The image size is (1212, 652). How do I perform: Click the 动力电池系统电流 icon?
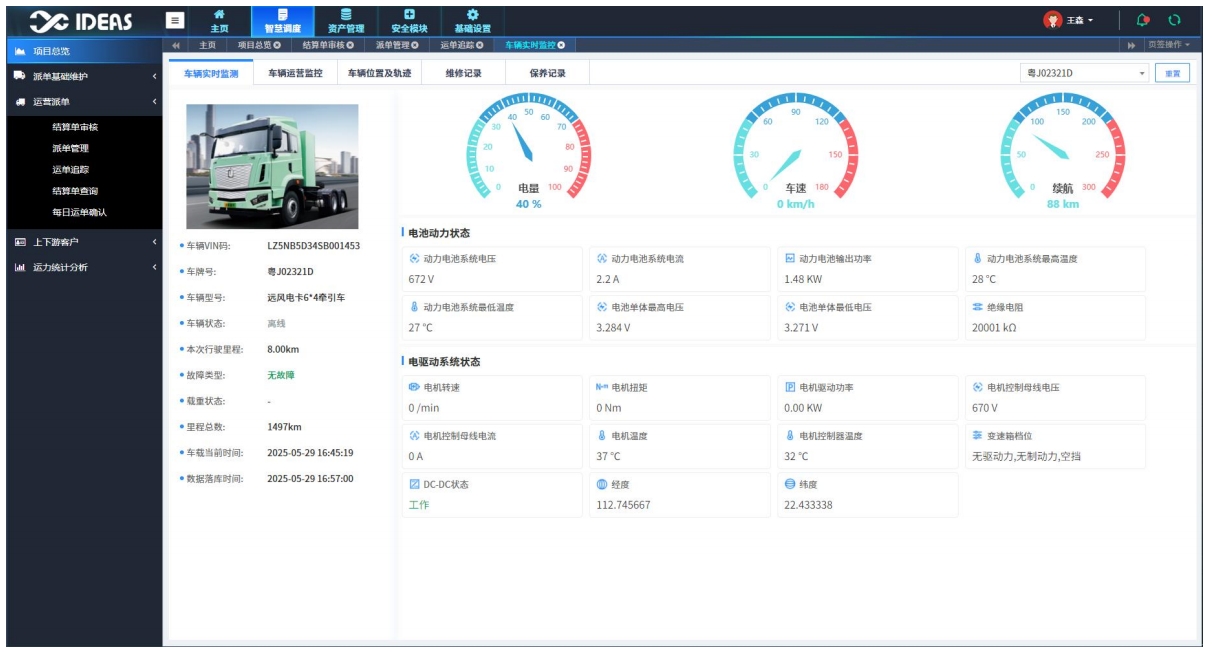[x=602, y=259]
